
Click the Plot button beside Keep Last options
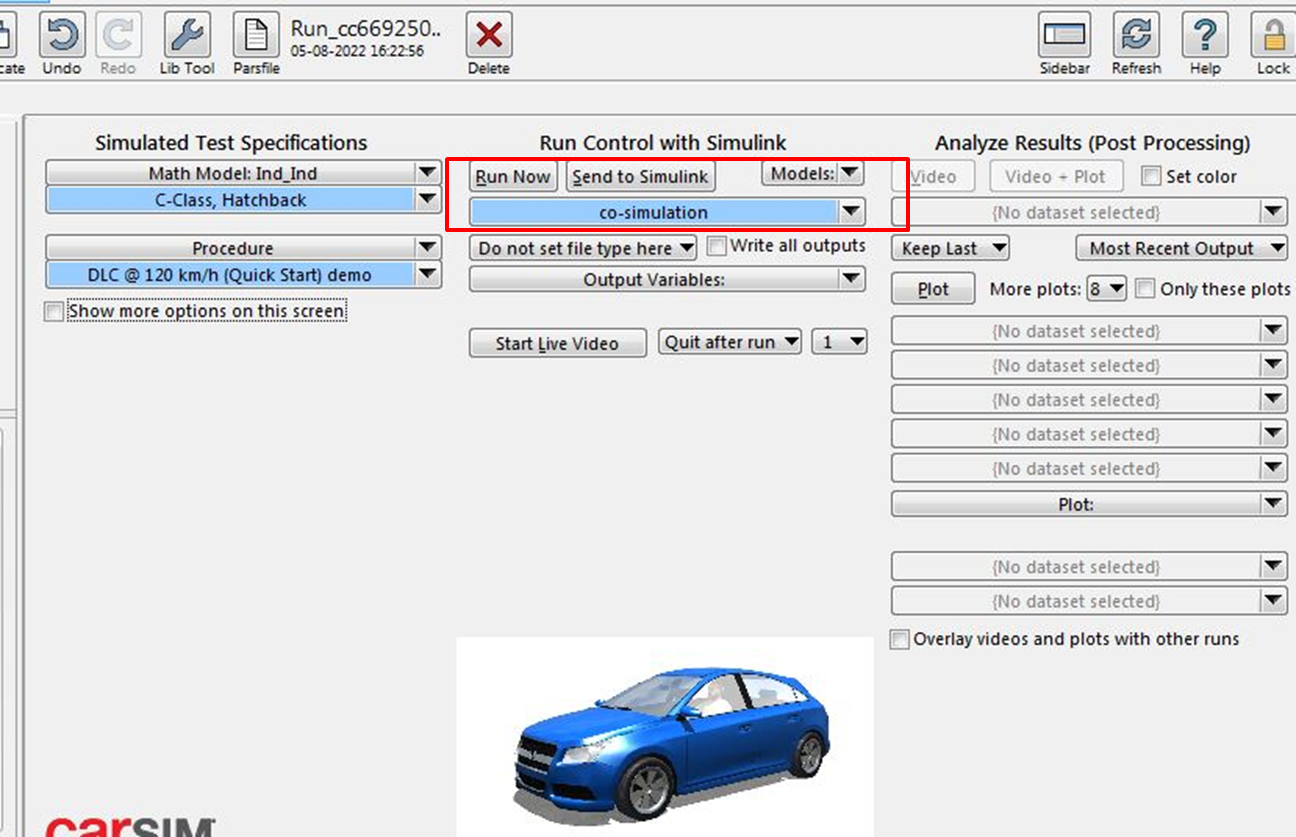pos(933,289)
